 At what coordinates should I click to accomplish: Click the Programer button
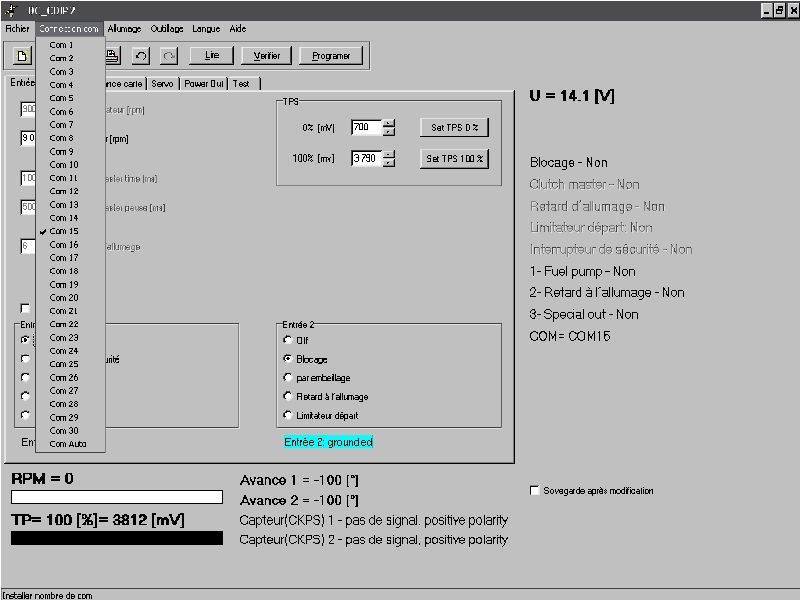331,56
